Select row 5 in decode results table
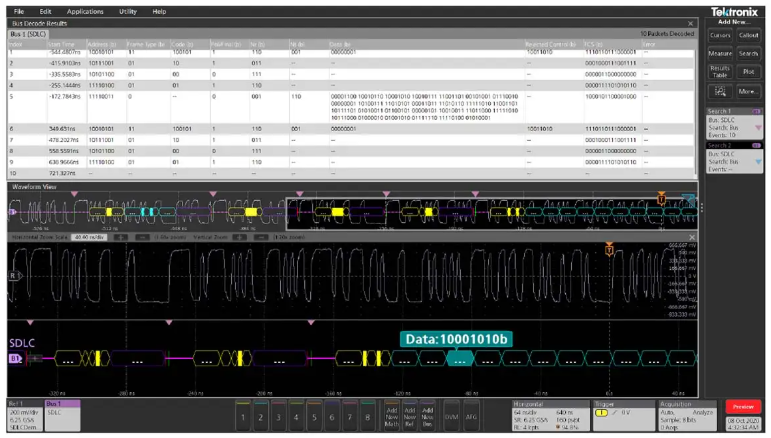Screen dimensions: 771x438 [351, 107]
